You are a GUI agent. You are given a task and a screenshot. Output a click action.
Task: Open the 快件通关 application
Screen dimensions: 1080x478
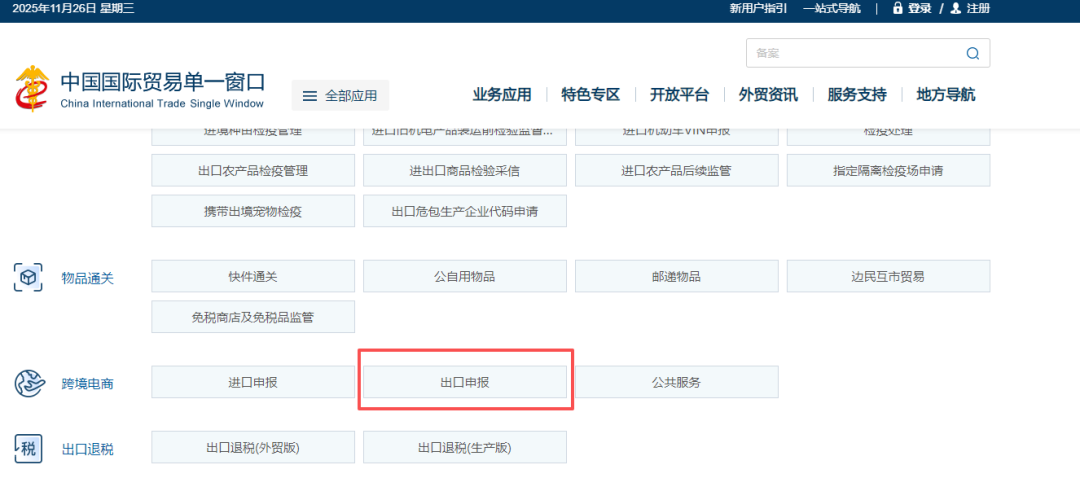point(253,277)
